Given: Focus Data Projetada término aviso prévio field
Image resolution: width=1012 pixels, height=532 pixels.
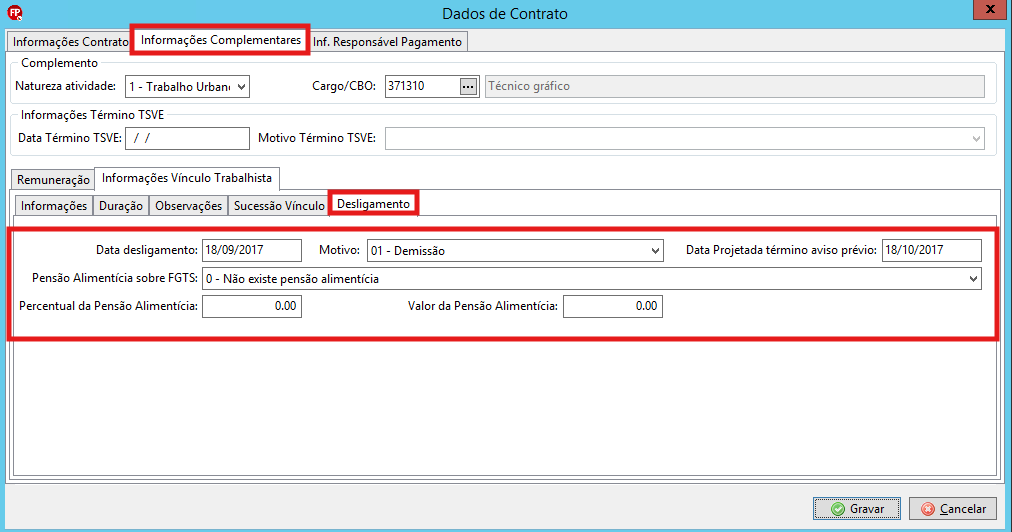Looking at the screenshot, I should [x=931, y=251].
